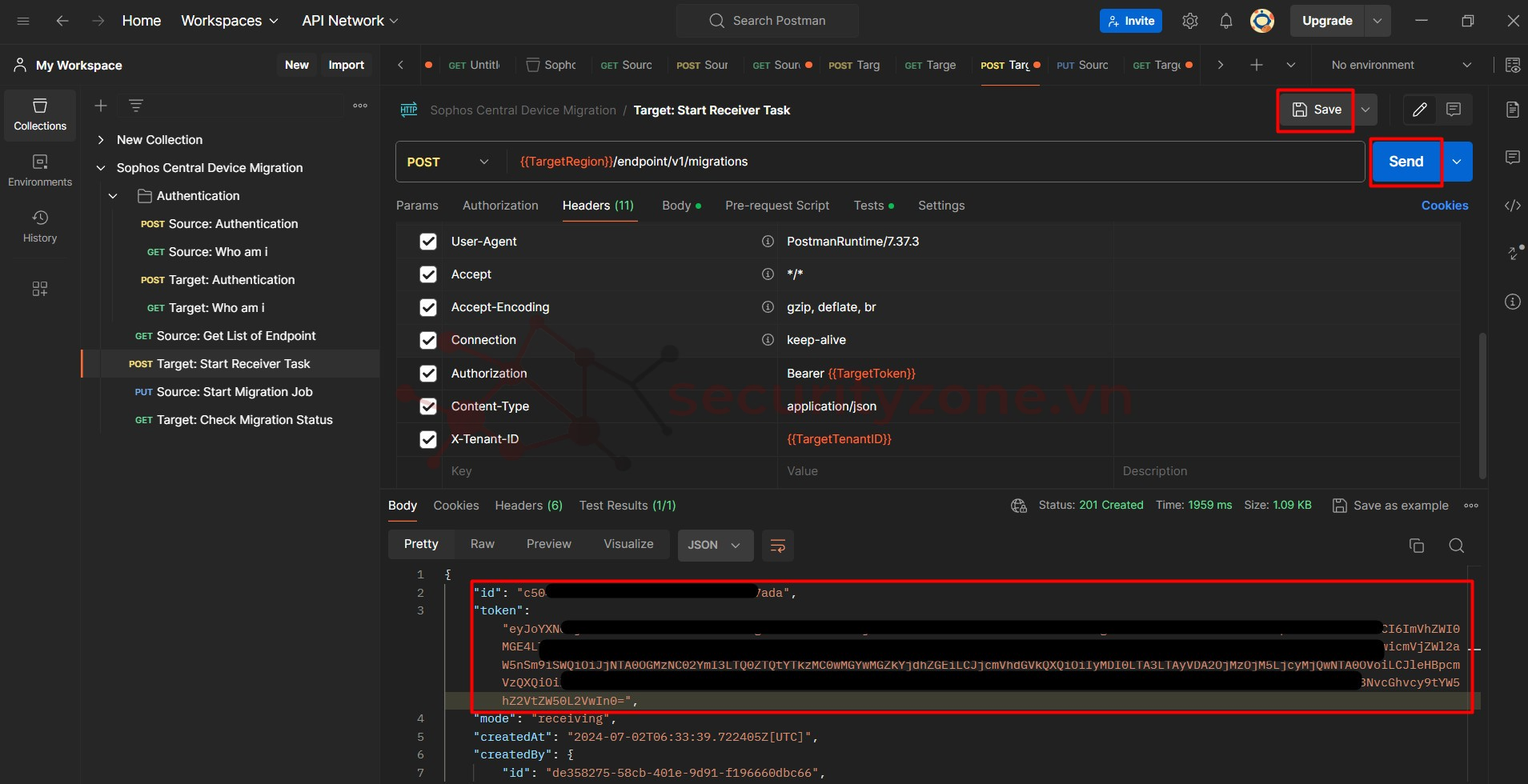1528x784 pixels.
Task: Open environment quick look icon
Action: [x=1513, y=65]
